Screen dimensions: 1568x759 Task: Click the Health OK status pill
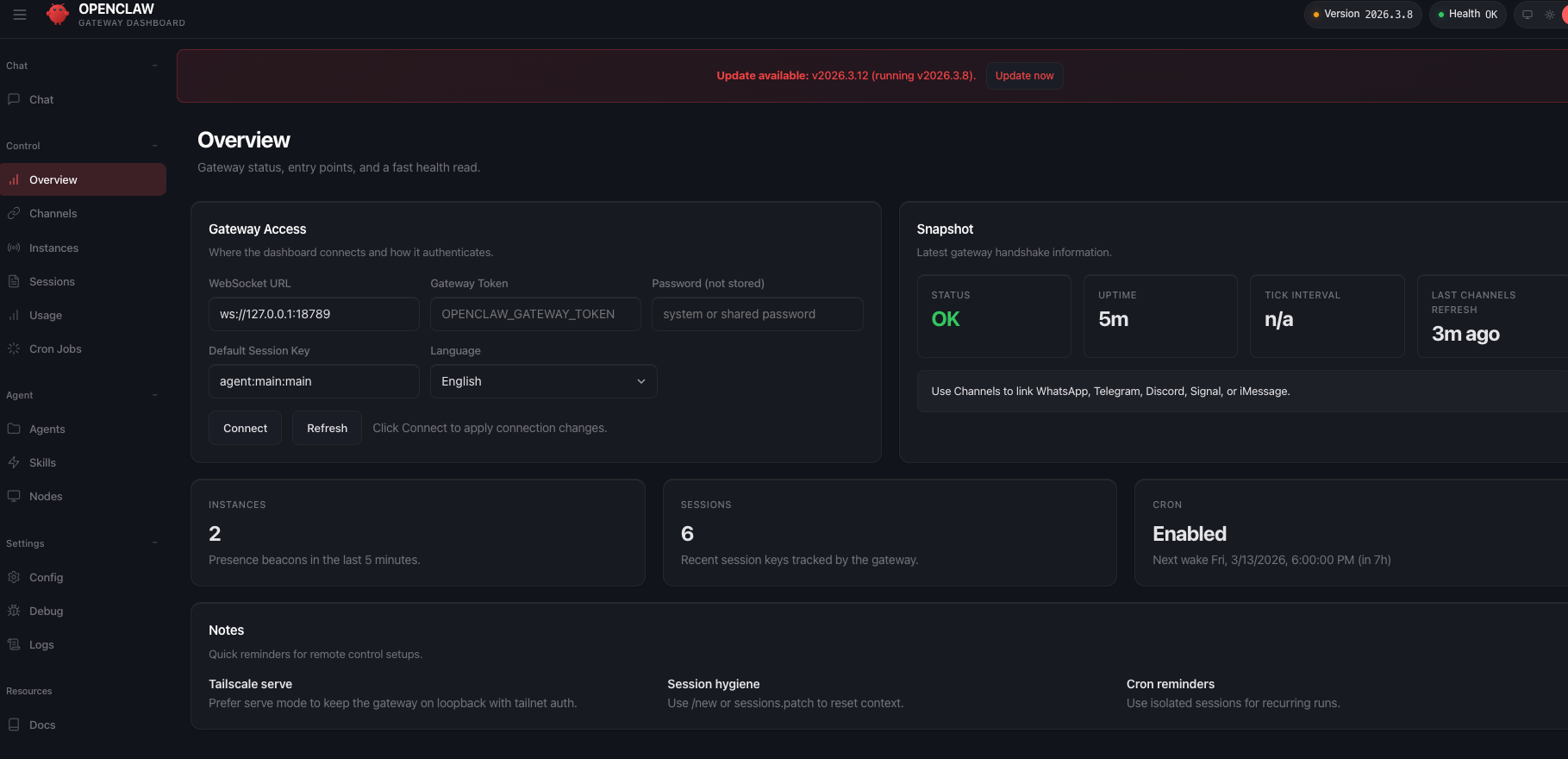tap(1468, 15)
